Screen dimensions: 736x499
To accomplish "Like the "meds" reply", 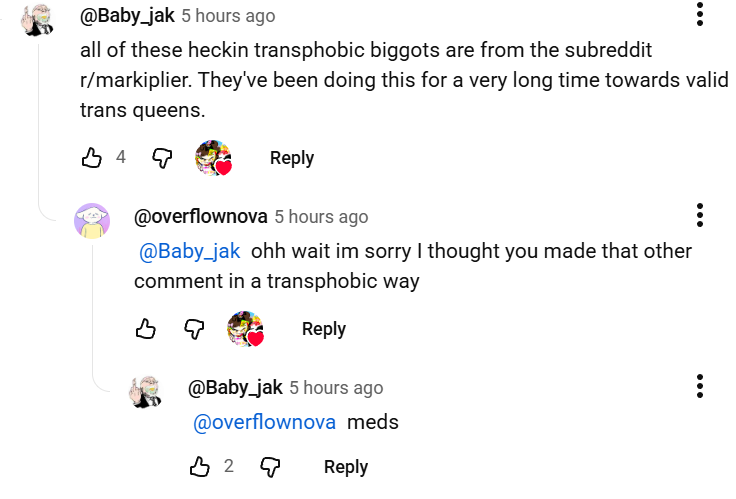I will 200,466.
